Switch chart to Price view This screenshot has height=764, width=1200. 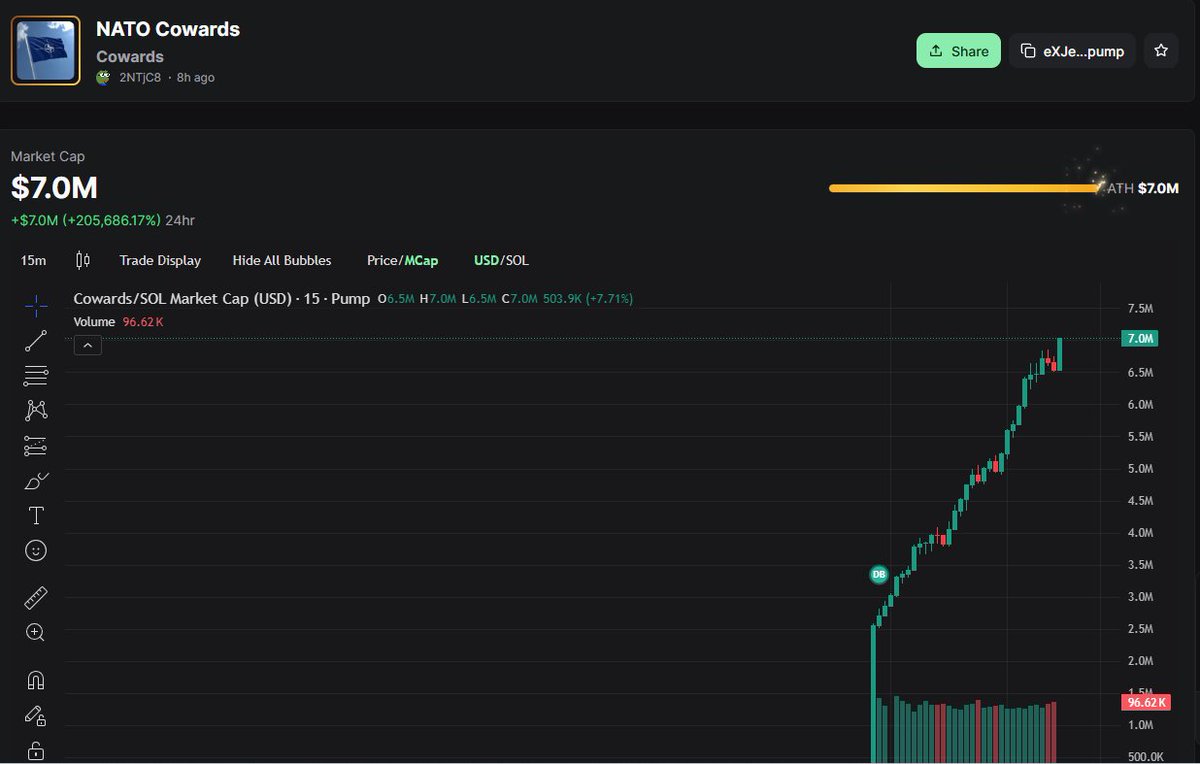(x=382, y=260)
